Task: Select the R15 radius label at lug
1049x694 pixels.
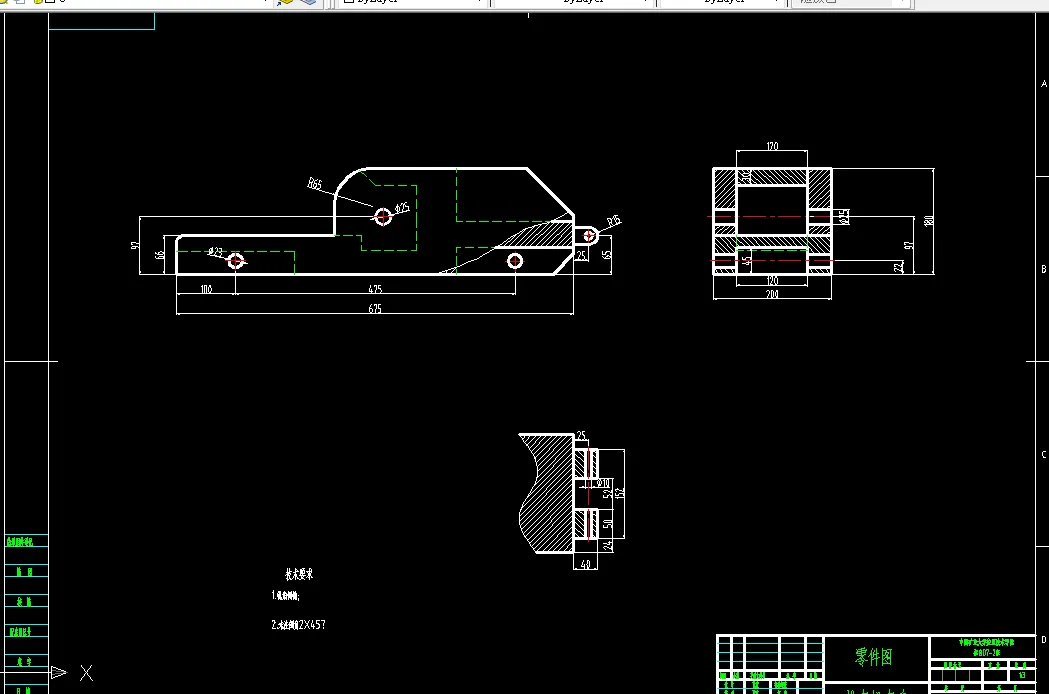Action: (613, 221)
